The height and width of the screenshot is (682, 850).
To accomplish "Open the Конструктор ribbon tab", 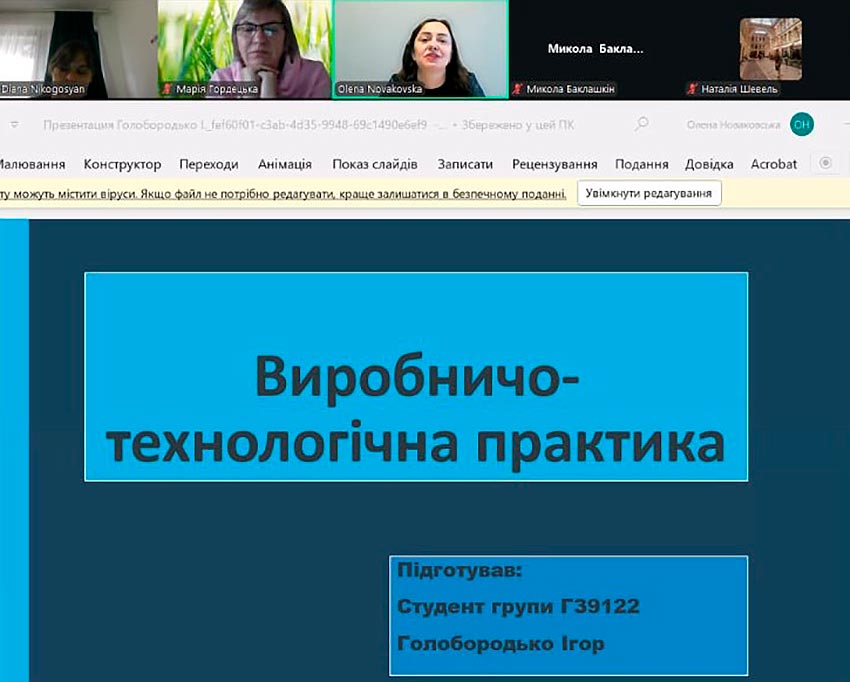I will (x=122, y=164).
